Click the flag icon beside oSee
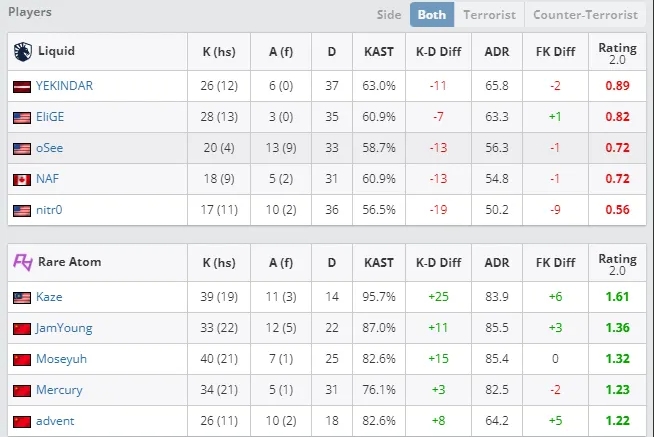Viewport: 654px width, 437px height. (x=22, y=148)
